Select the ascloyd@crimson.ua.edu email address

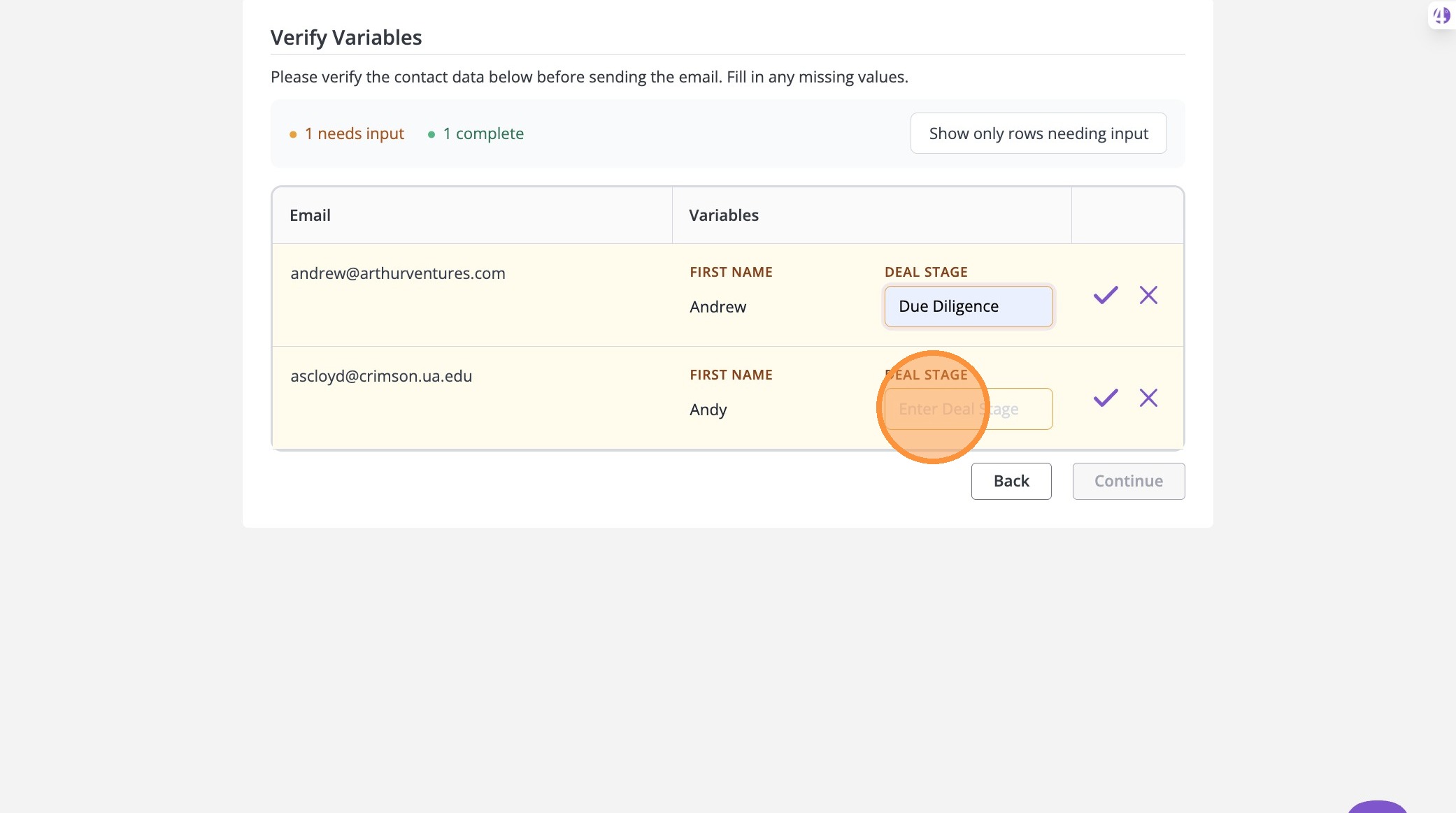381,376
